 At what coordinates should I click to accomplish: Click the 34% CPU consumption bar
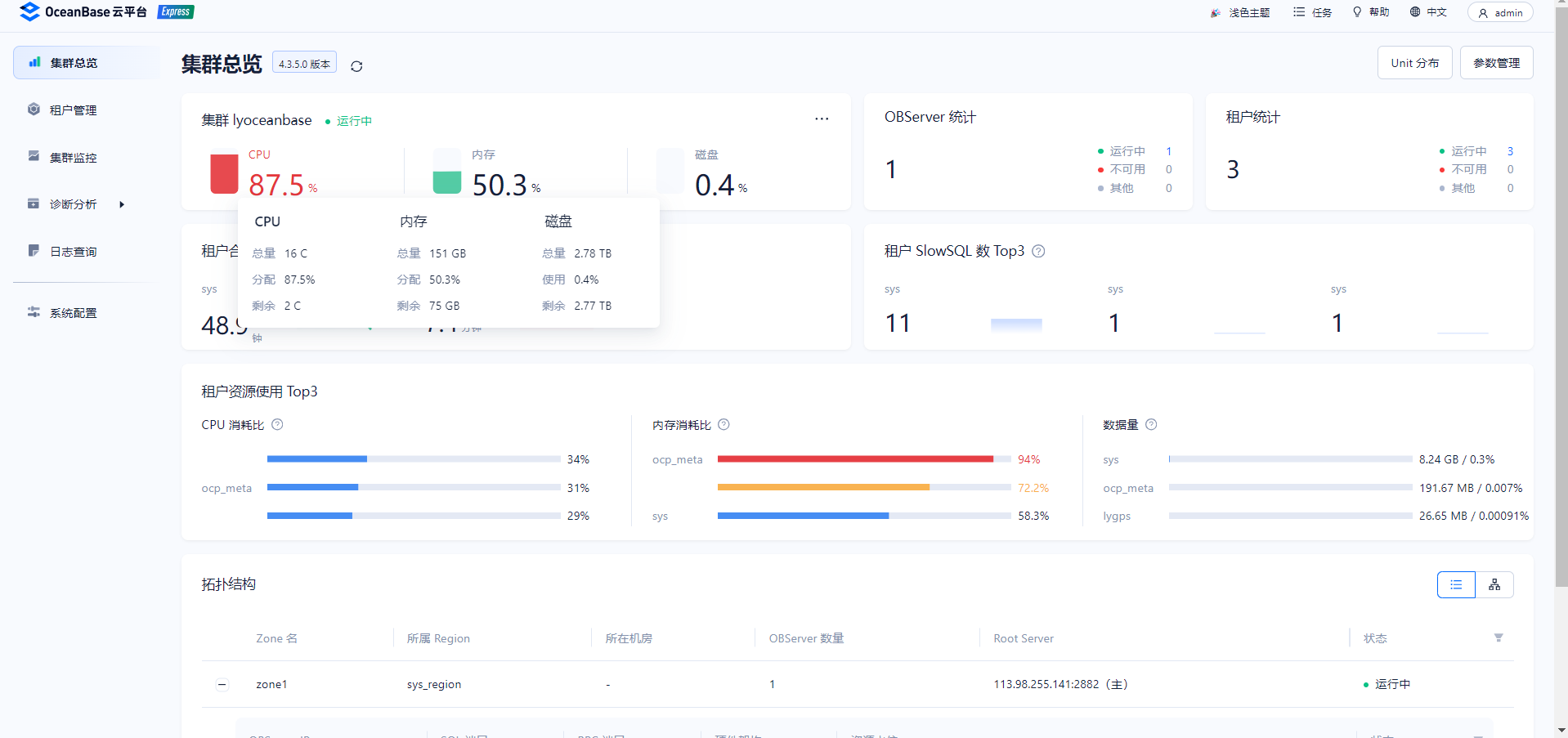click(414, 459)
